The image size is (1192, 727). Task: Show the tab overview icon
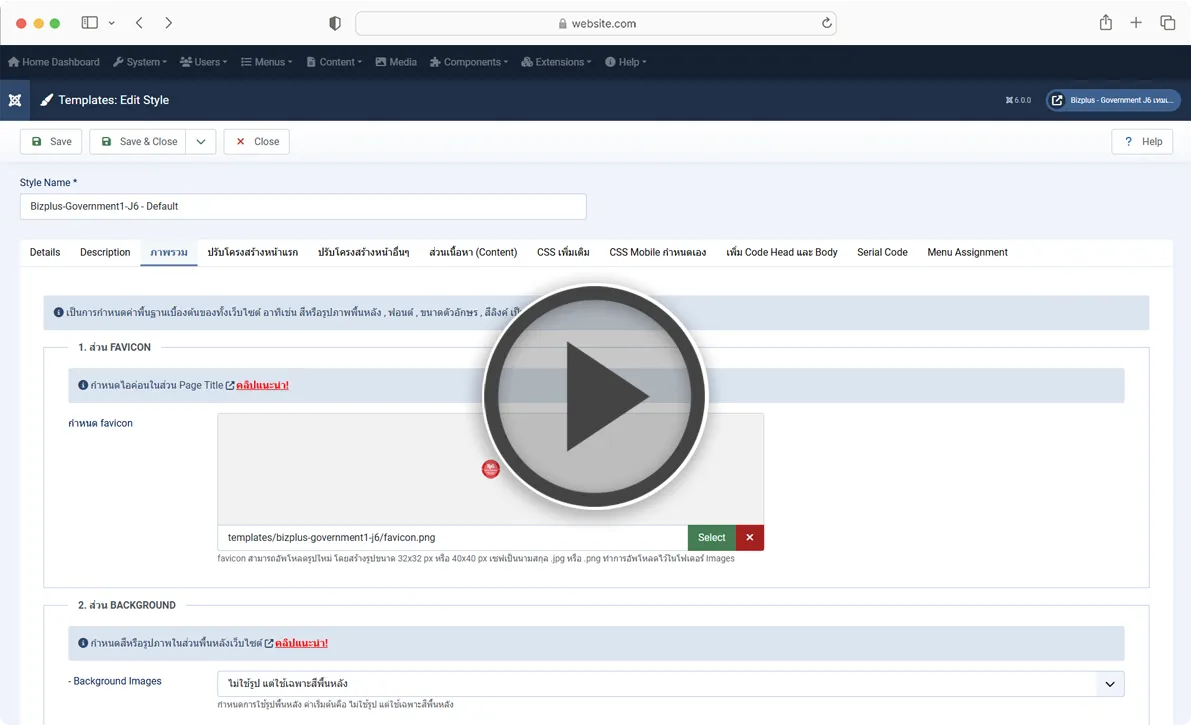pyautogui.click(x=1167, y=23)
